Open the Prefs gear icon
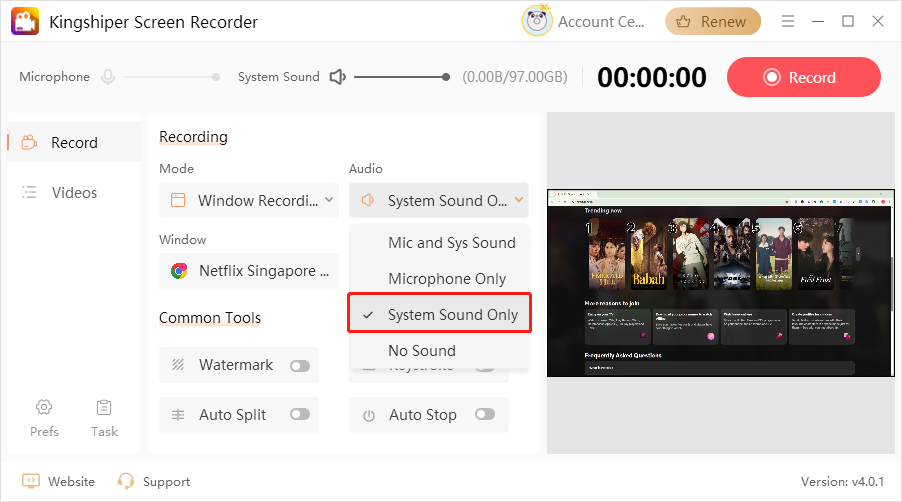 click(x=44, y=407)
